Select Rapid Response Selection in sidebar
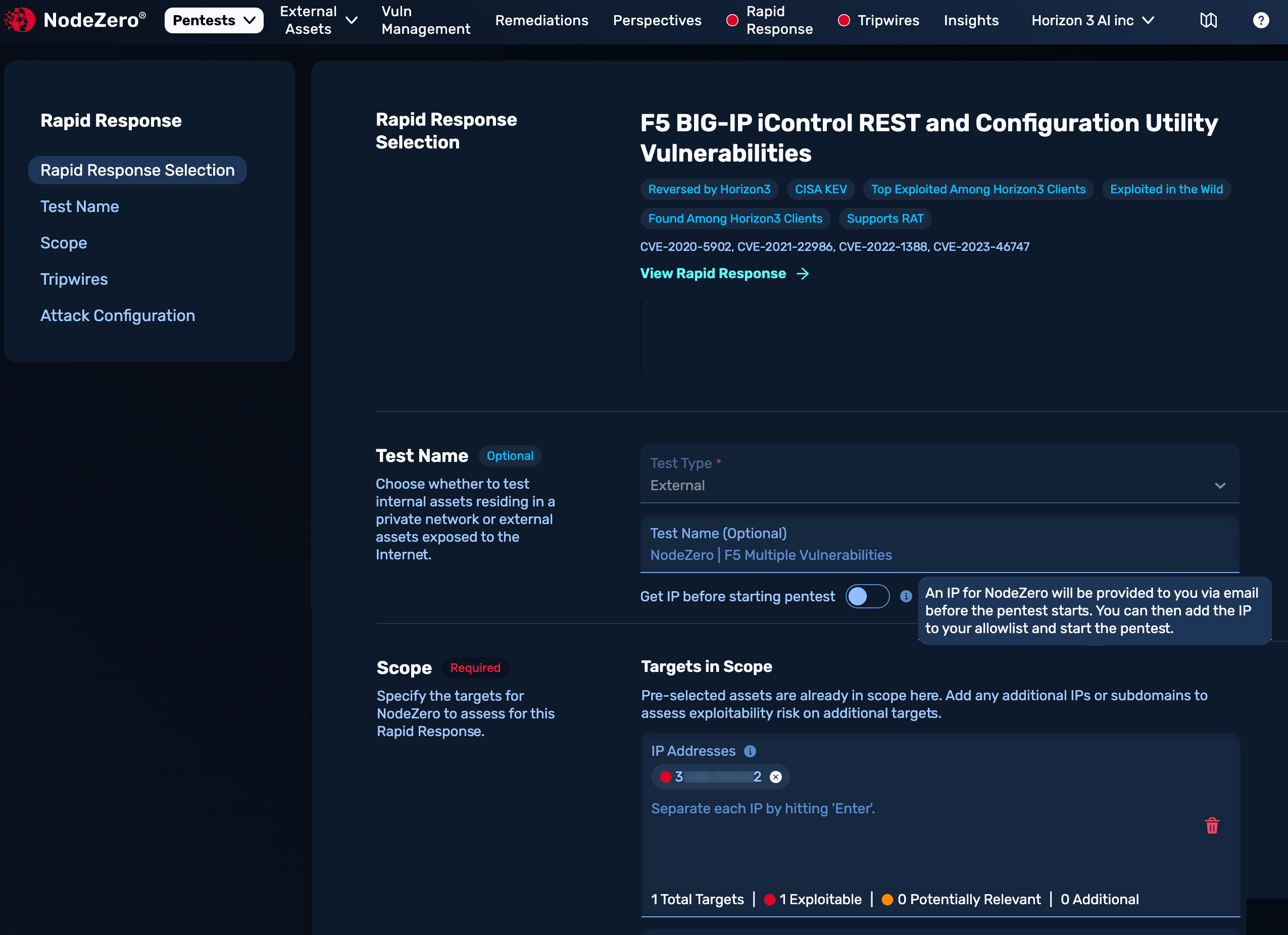Screen dimensions: 1288x935 coord(137,170)
